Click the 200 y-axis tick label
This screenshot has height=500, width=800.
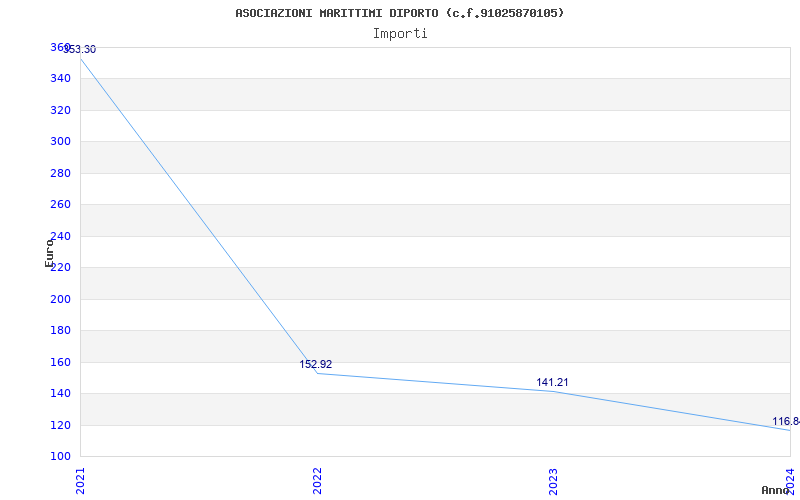(x=60, y=299)
